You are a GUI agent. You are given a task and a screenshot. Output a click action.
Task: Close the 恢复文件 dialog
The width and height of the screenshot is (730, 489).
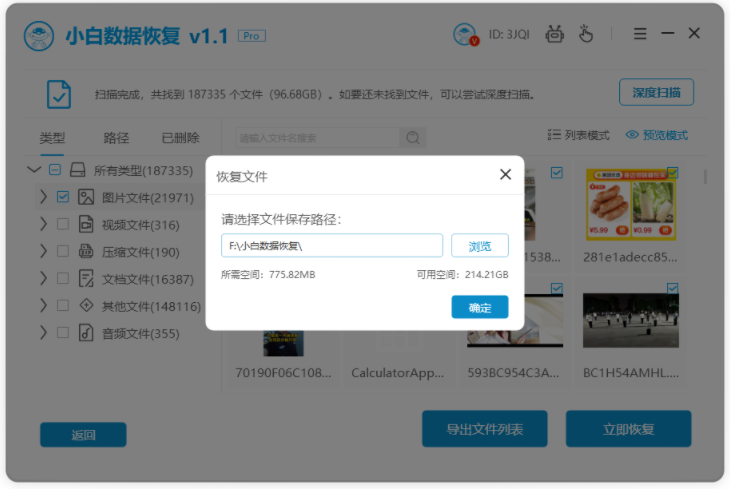[x=505, y=175]
